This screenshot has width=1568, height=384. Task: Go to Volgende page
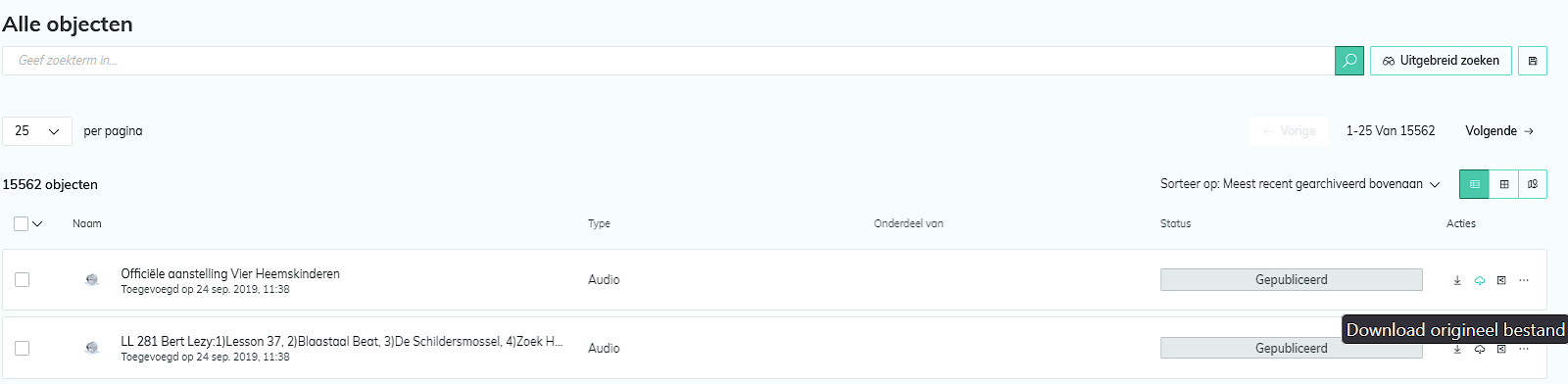tap(1499, 131)
